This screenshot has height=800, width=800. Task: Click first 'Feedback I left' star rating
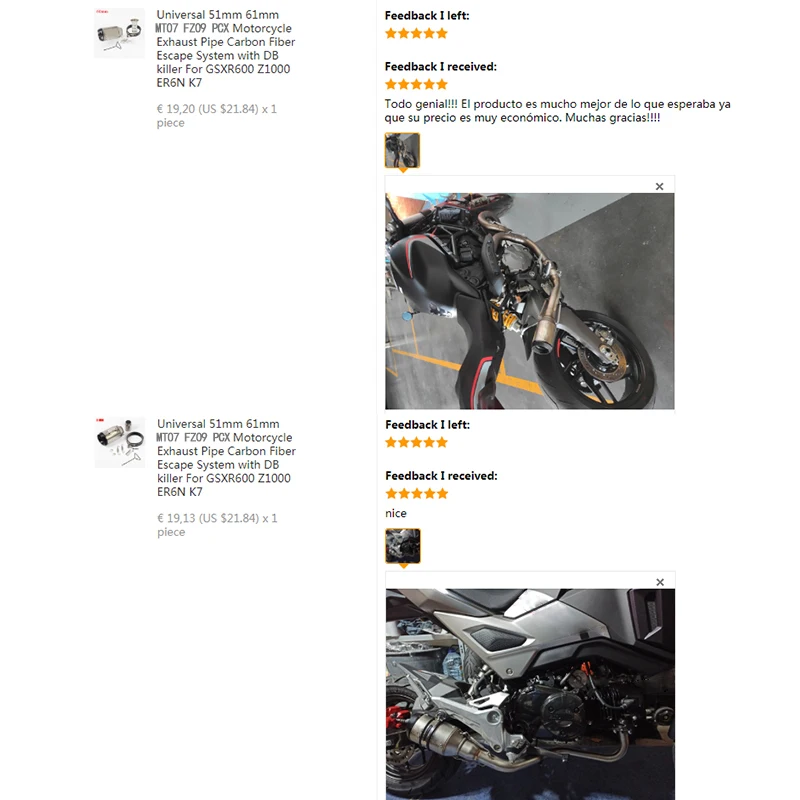point(416,34)
